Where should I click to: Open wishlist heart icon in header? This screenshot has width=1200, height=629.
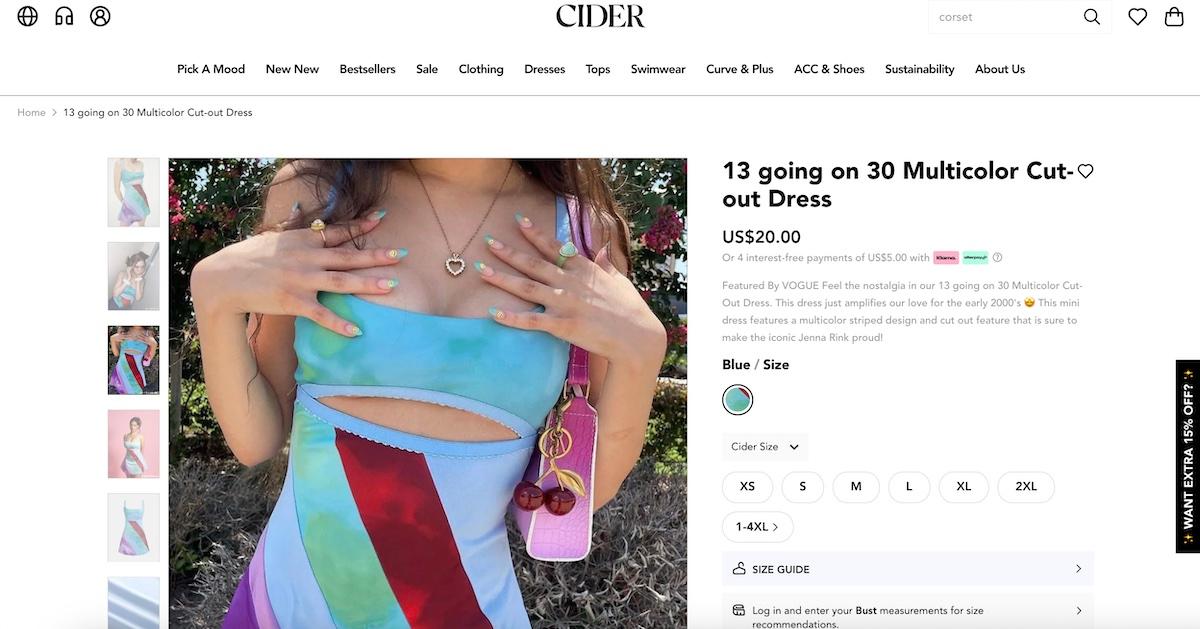tap(1138, 17)
